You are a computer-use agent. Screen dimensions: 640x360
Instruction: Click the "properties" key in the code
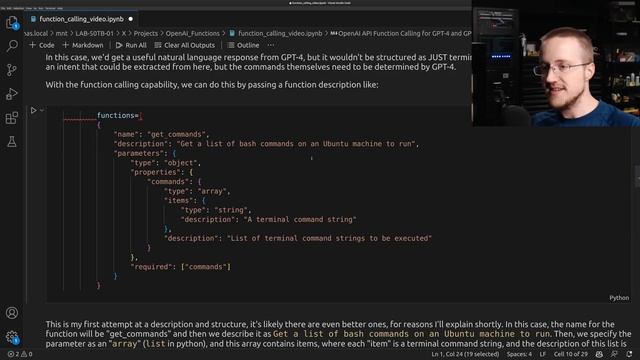[155, 172]
